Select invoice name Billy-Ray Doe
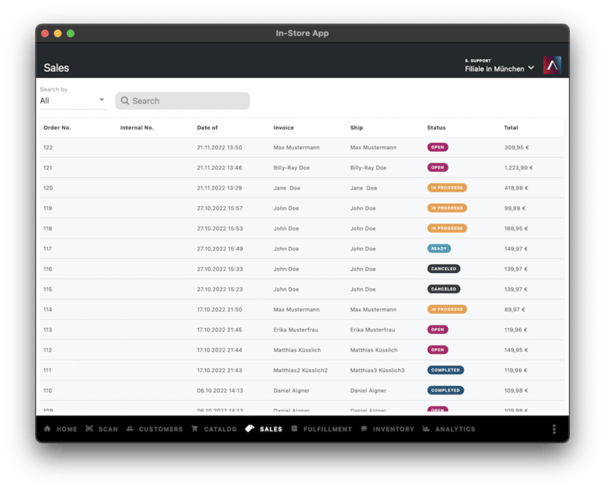The width and height of the screenshot is (605, 490). [x=291, y=168]
